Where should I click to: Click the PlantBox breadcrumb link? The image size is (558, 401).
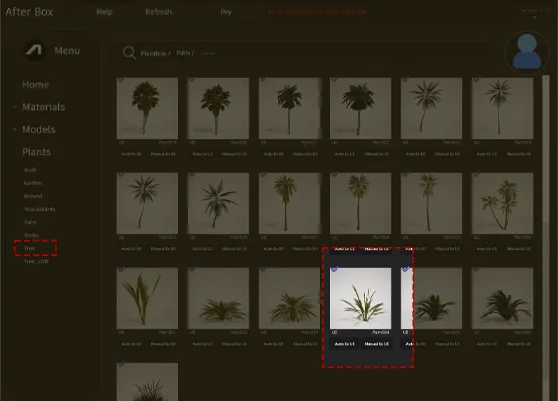click(155, 53)
